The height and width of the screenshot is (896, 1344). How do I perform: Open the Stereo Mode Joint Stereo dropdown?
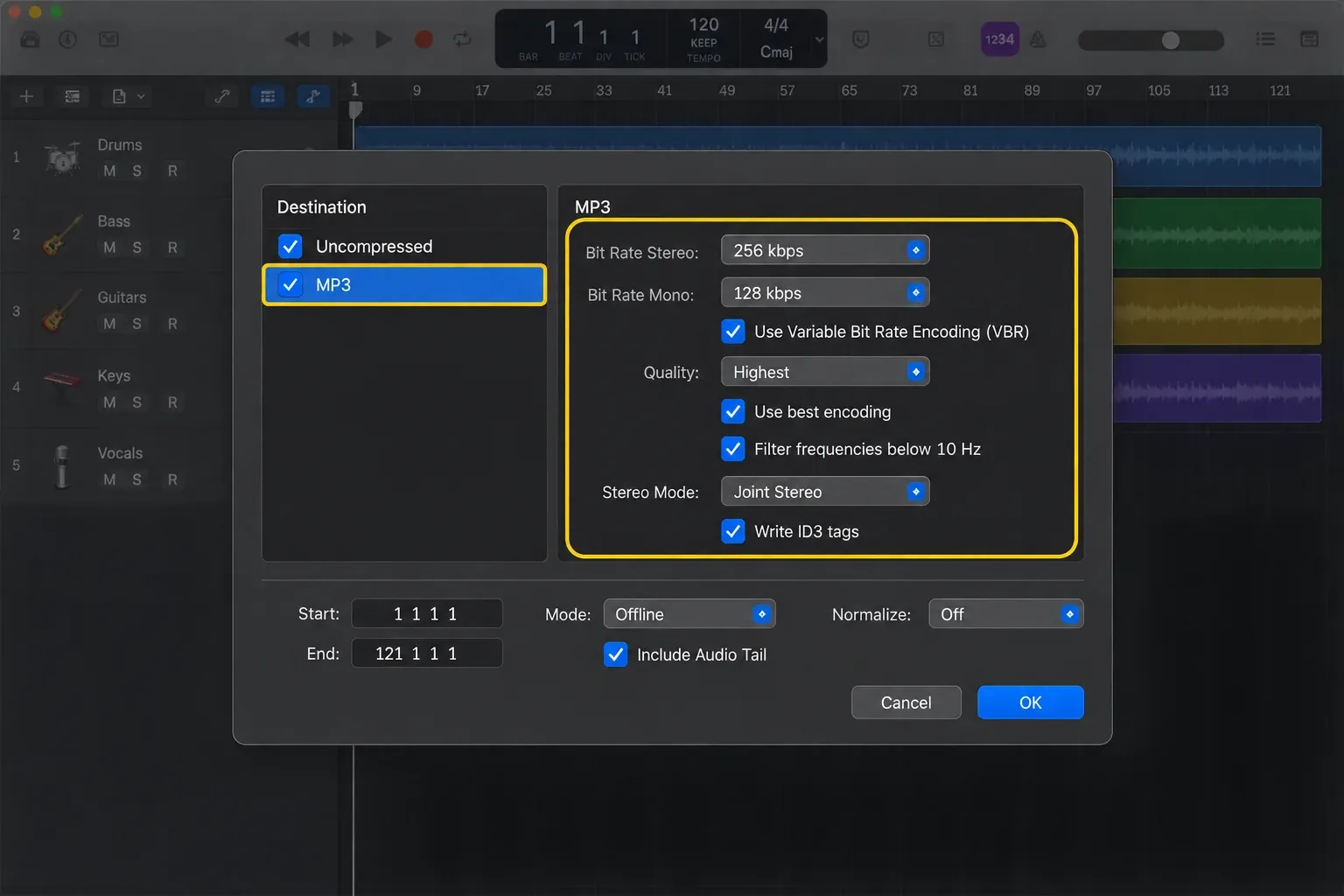click(x=825, y=492)
